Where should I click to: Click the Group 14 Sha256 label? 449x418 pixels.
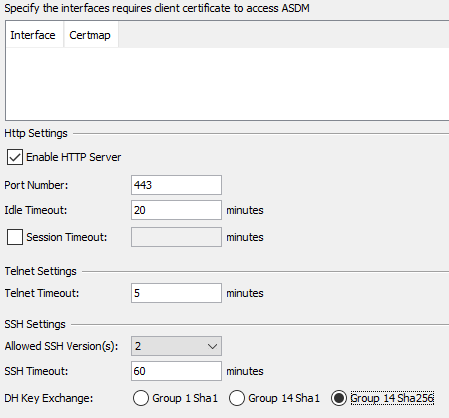392,398
